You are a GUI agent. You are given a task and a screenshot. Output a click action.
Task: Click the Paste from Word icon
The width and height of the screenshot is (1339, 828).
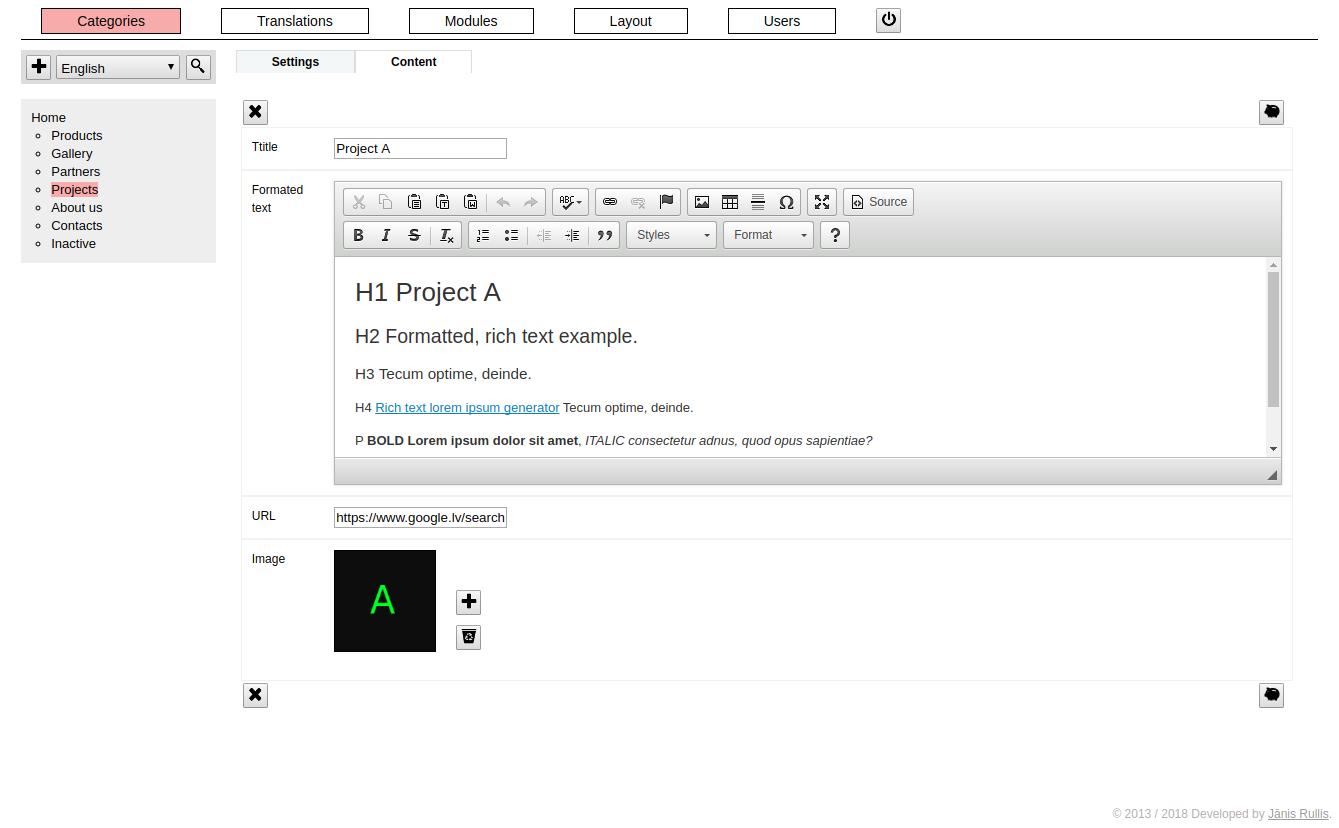pyautogui.click(x=471, y=202)
